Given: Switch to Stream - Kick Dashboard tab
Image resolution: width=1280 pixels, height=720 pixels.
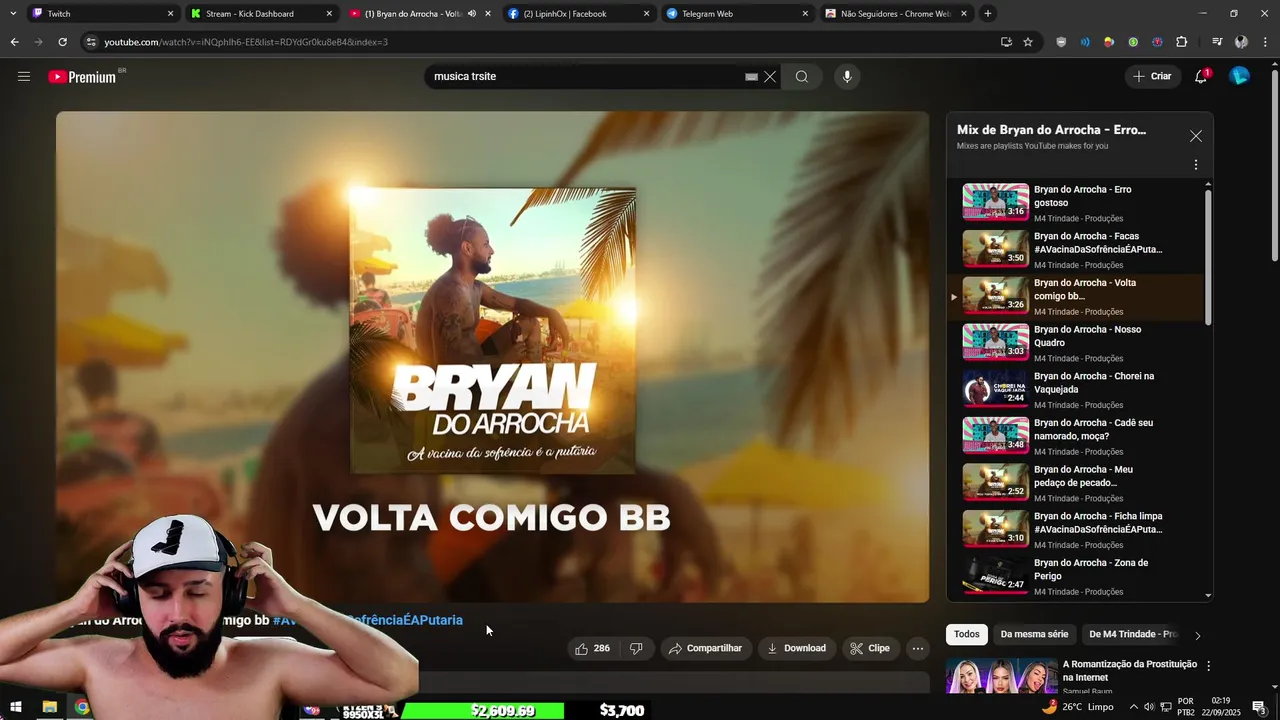Looking at the screenshot, I should (x=262, y=14).
